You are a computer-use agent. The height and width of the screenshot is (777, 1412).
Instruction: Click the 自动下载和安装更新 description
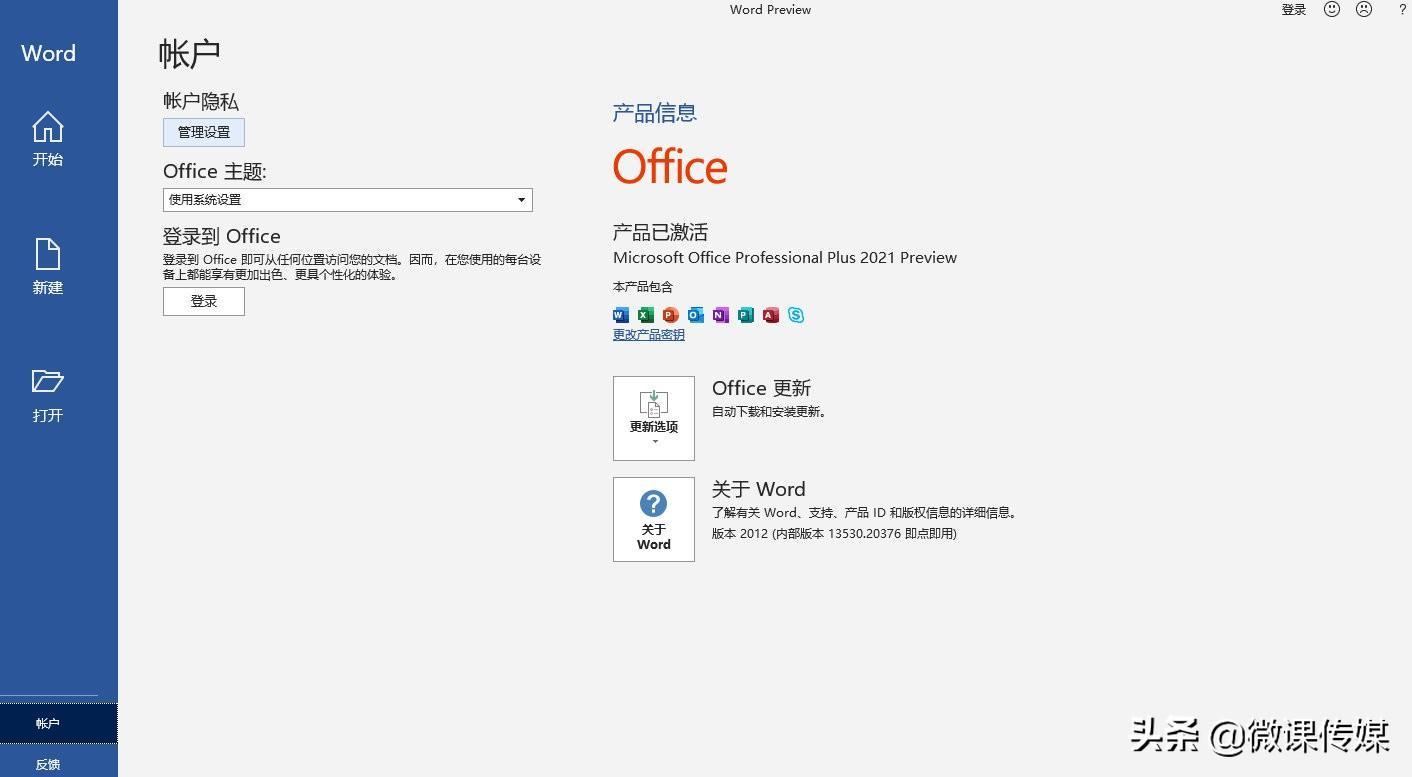pos(769,412)
